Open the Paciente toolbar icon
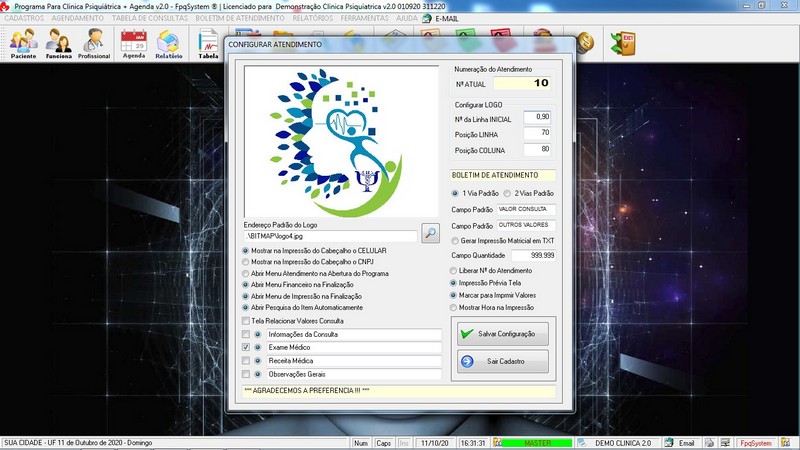 coord(23,43)
